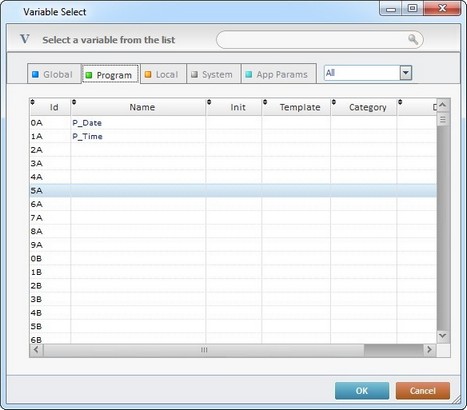Click the vertical scrollbar down arrow
The width and height of the screenshot is (467, 410).
443,335
